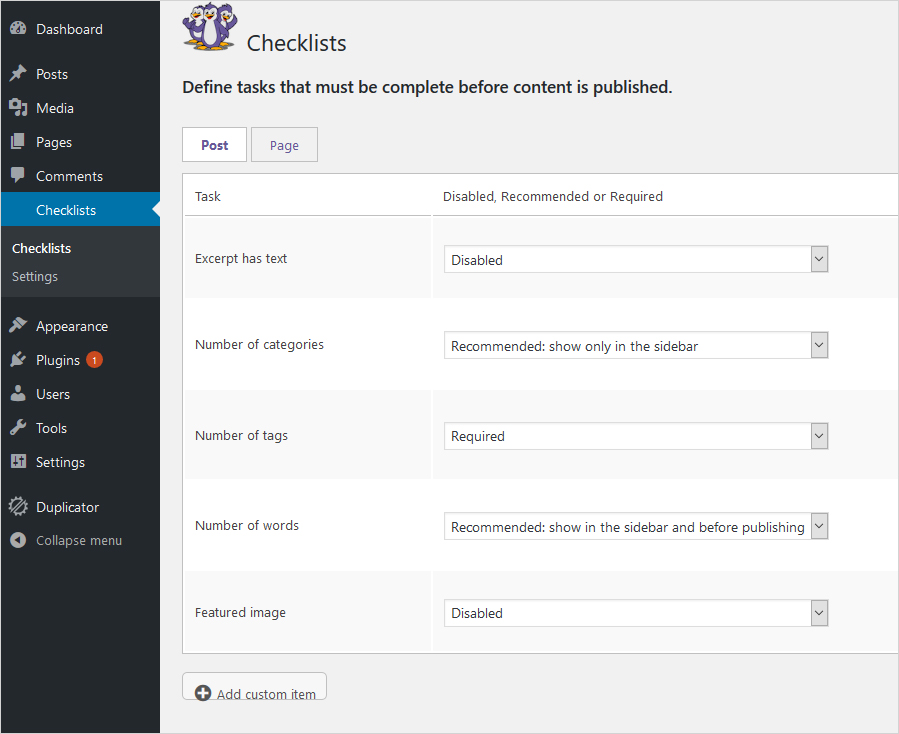Switch to the Page tab
The height and width of the screenshot is (734, 899).
click(x=284, y=145)
